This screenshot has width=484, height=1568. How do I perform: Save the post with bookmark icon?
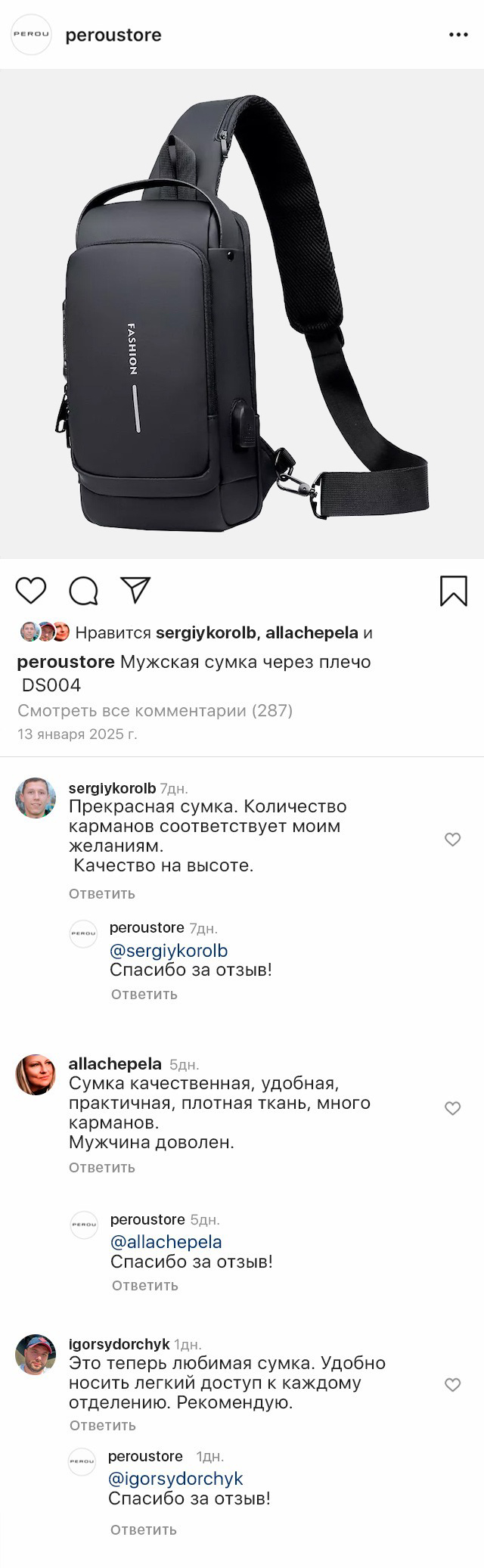pos(454,591)
